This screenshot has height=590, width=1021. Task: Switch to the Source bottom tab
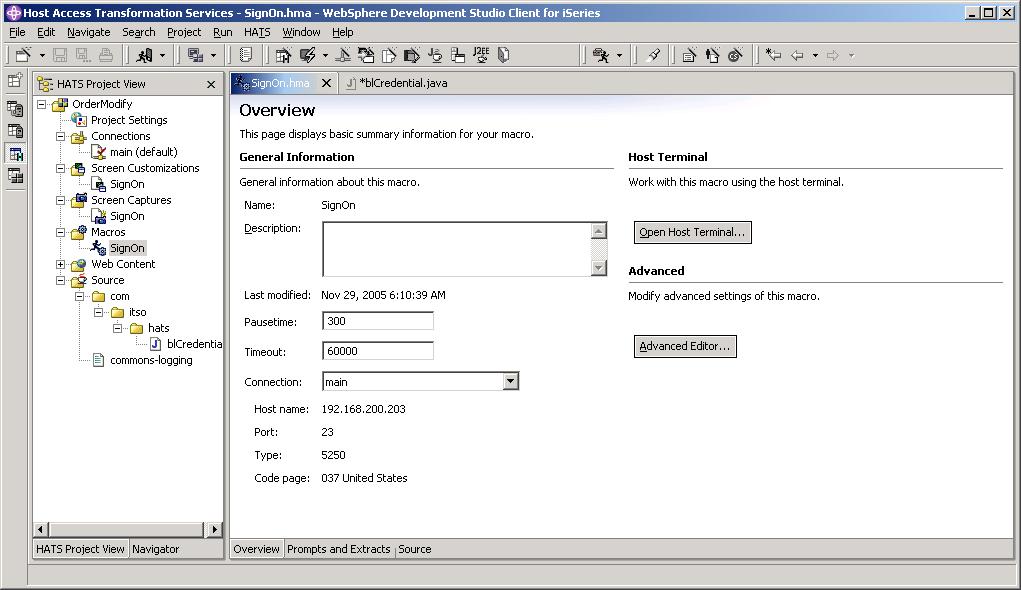click(415, 549)
